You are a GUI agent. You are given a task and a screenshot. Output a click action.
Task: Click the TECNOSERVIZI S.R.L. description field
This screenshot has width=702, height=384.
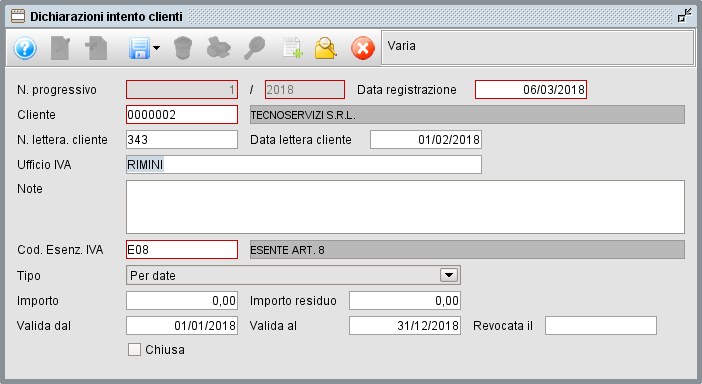tap(467, 115)
